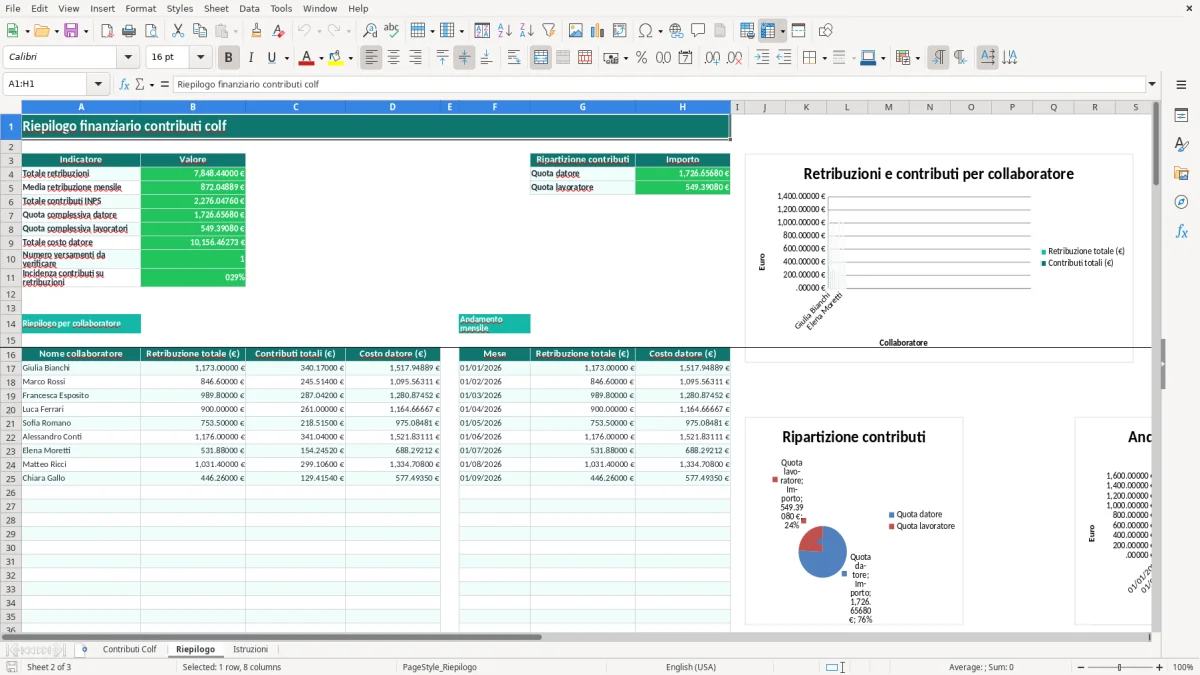This screenshot has width=1200, height=675.
Task: Sort ascending
Action: pos(505,31)
